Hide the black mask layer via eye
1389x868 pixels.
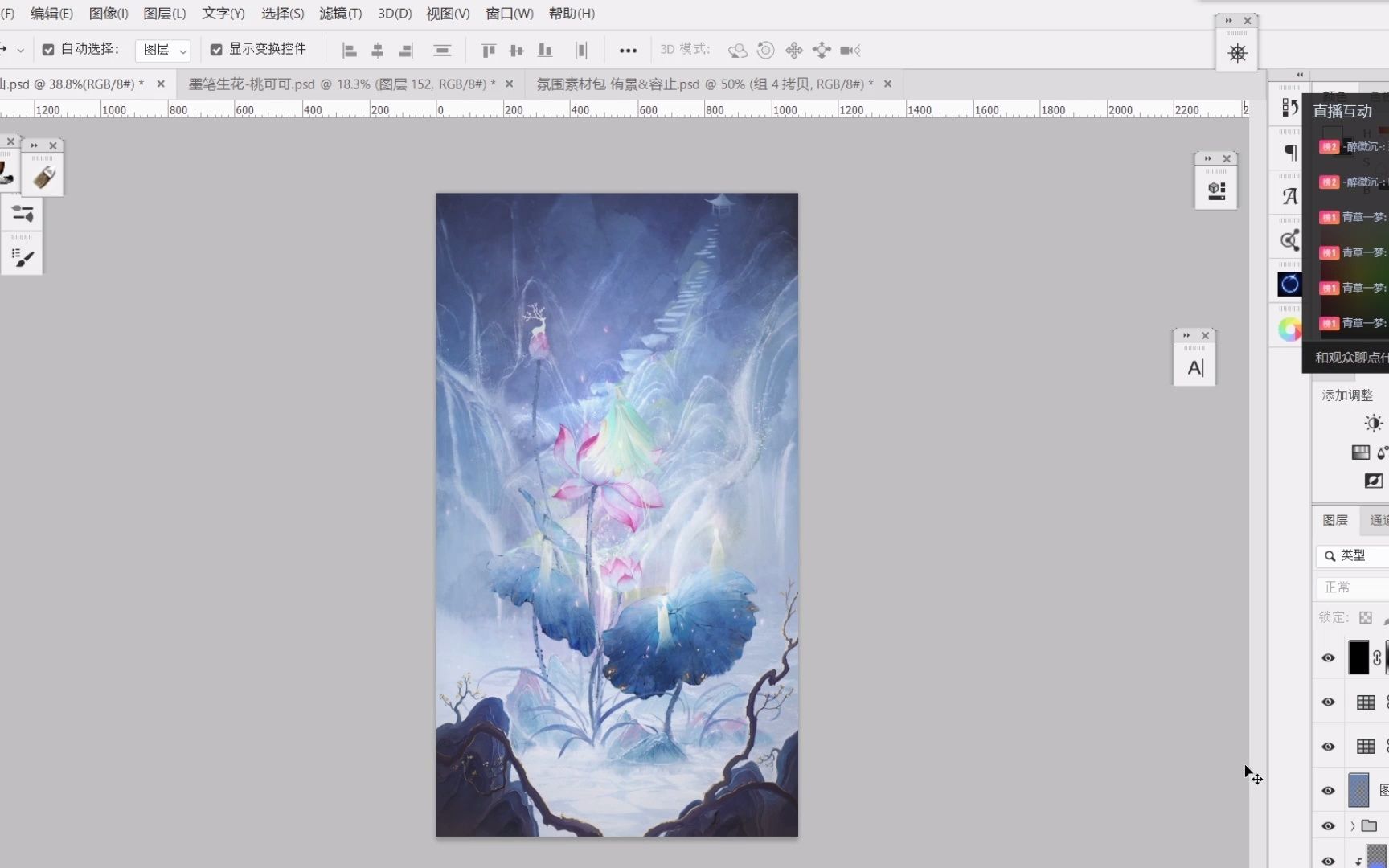1328,657
